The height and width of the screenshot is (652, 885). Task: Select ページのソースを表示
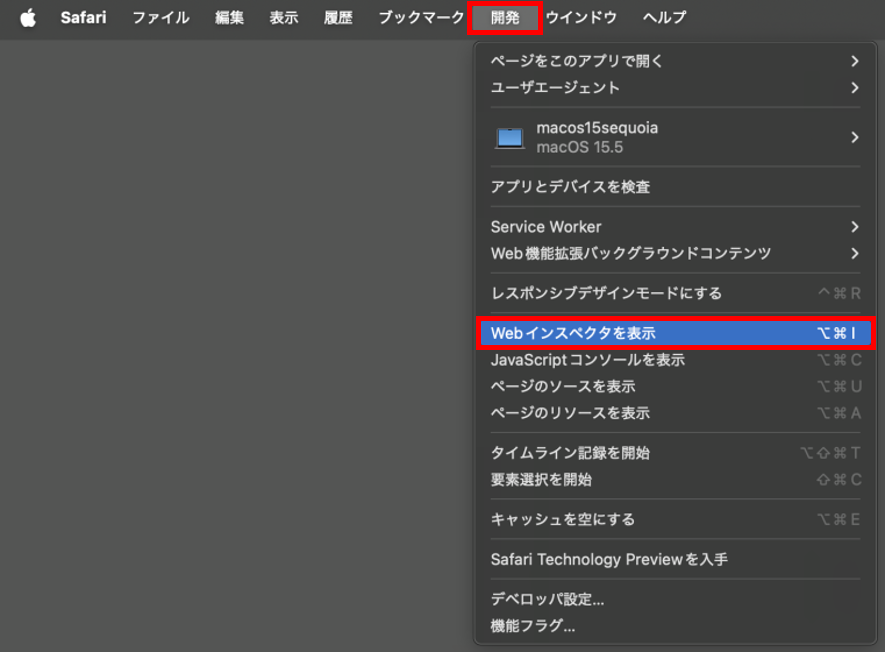click(675, 386)
